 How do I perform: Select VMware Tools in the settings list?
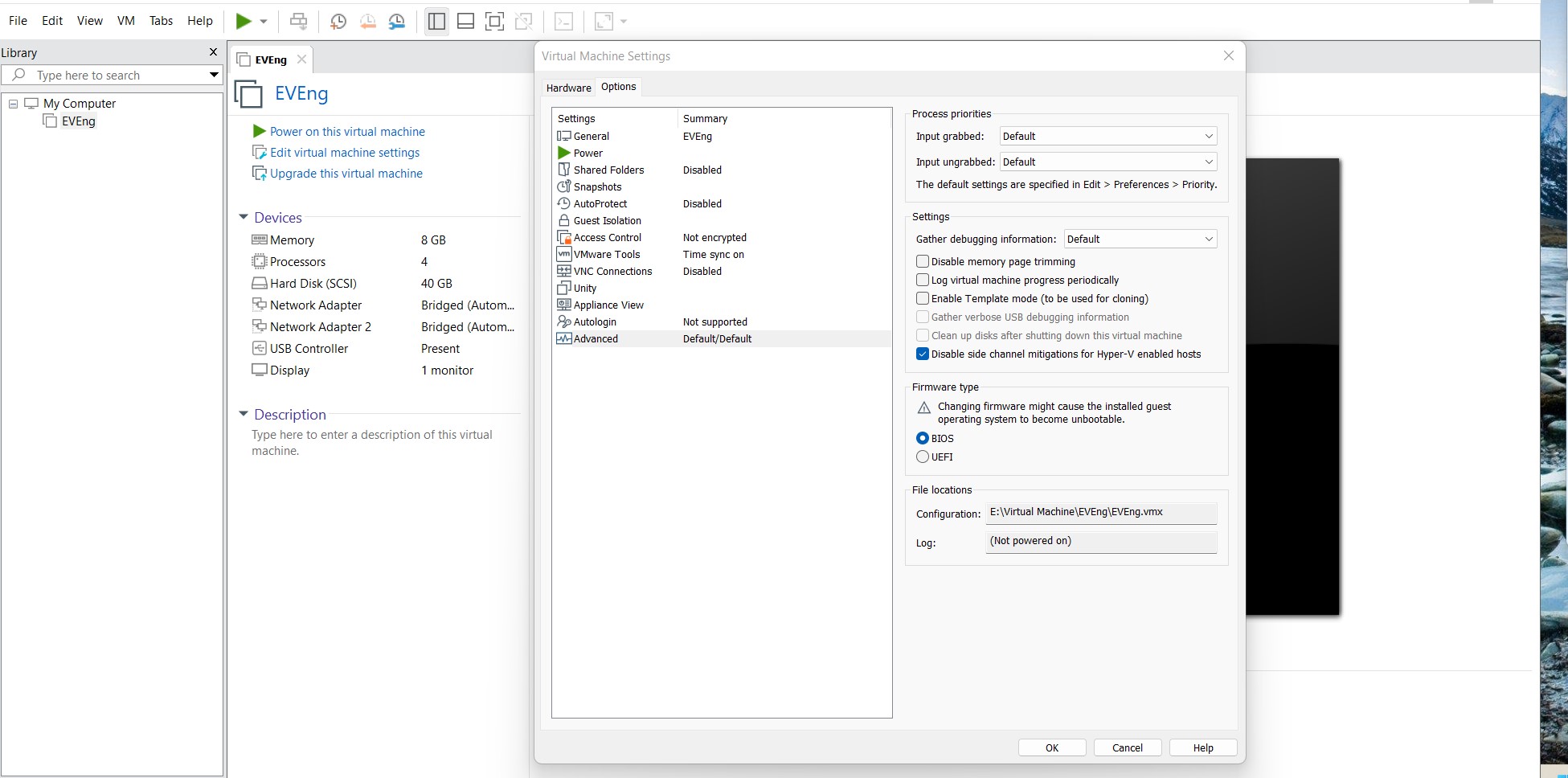tap(722, 255)
